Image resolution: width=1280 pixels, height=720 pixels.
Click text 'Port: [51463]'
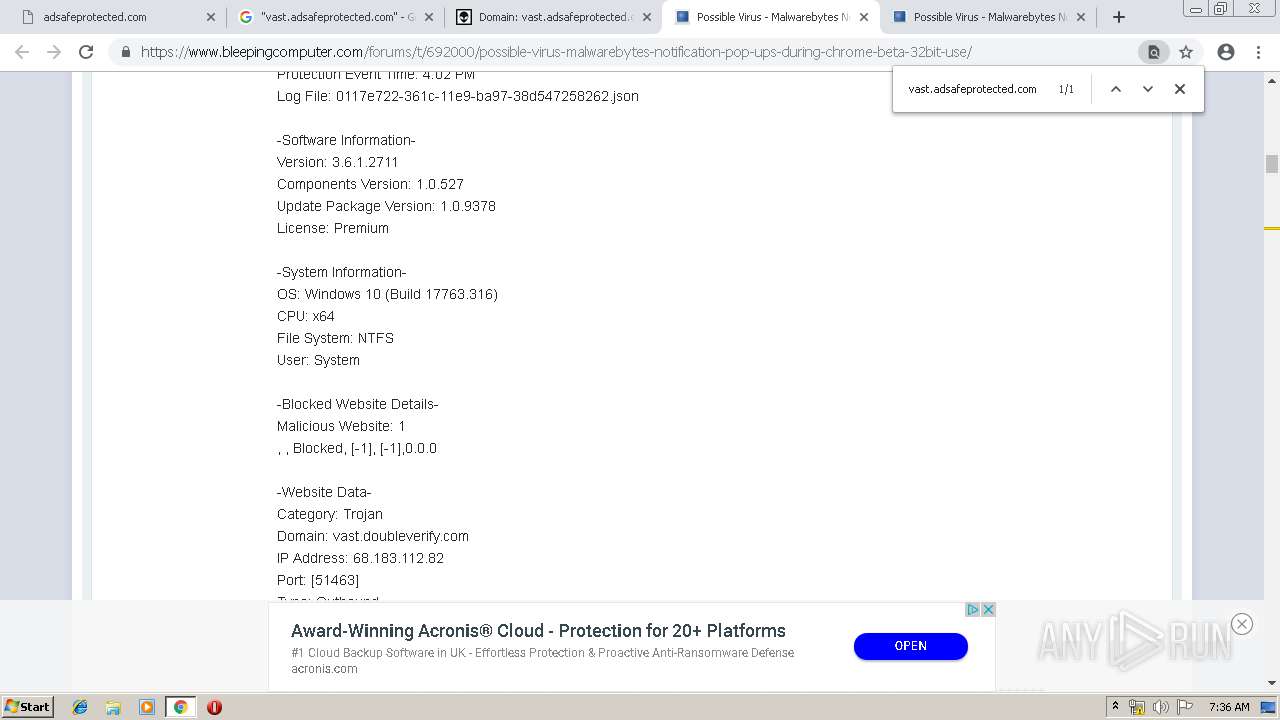[x=318, y=580]
